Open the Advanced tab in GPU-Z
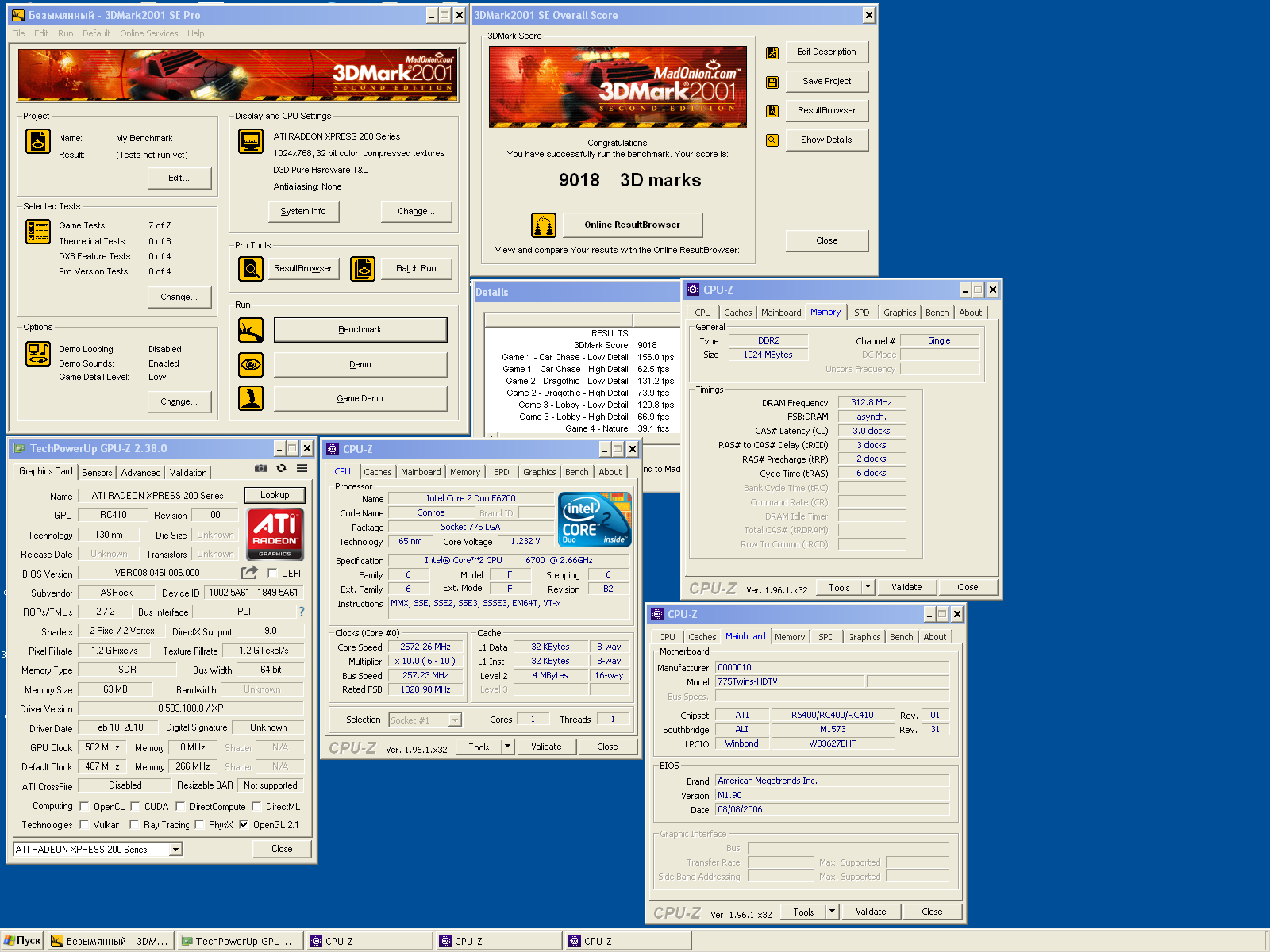The image size is (1270, 952). pos(140,472)
